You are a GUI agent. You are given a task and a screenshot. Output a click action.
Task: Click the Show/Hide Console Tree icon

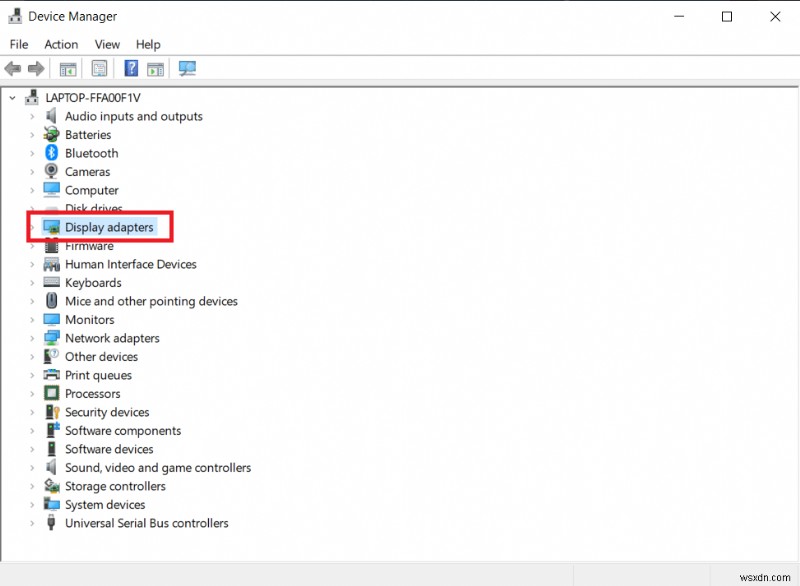67,68
